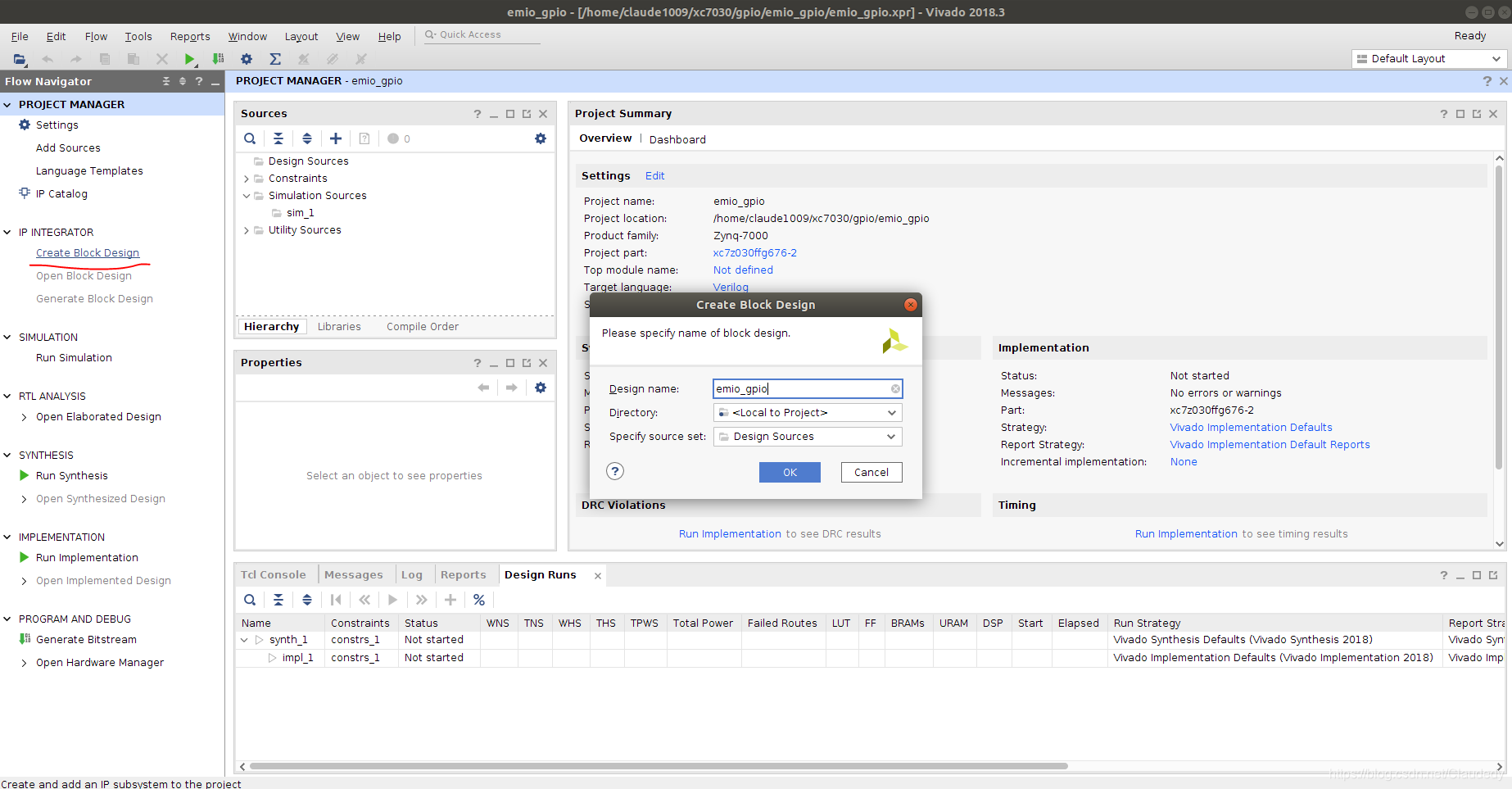This screenshot has height=789, width=1512.
Task: Add sources with the plus icon
Action: coord(336,138)
